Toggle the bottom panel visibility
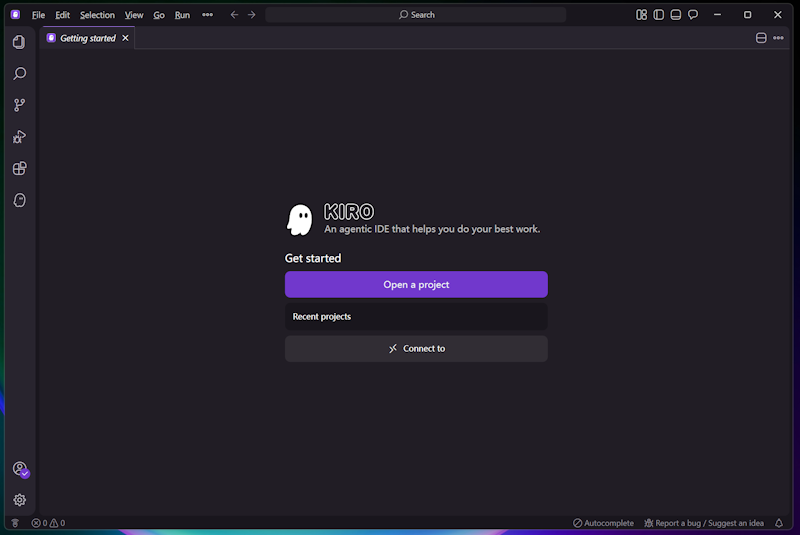 click(676, 15)
